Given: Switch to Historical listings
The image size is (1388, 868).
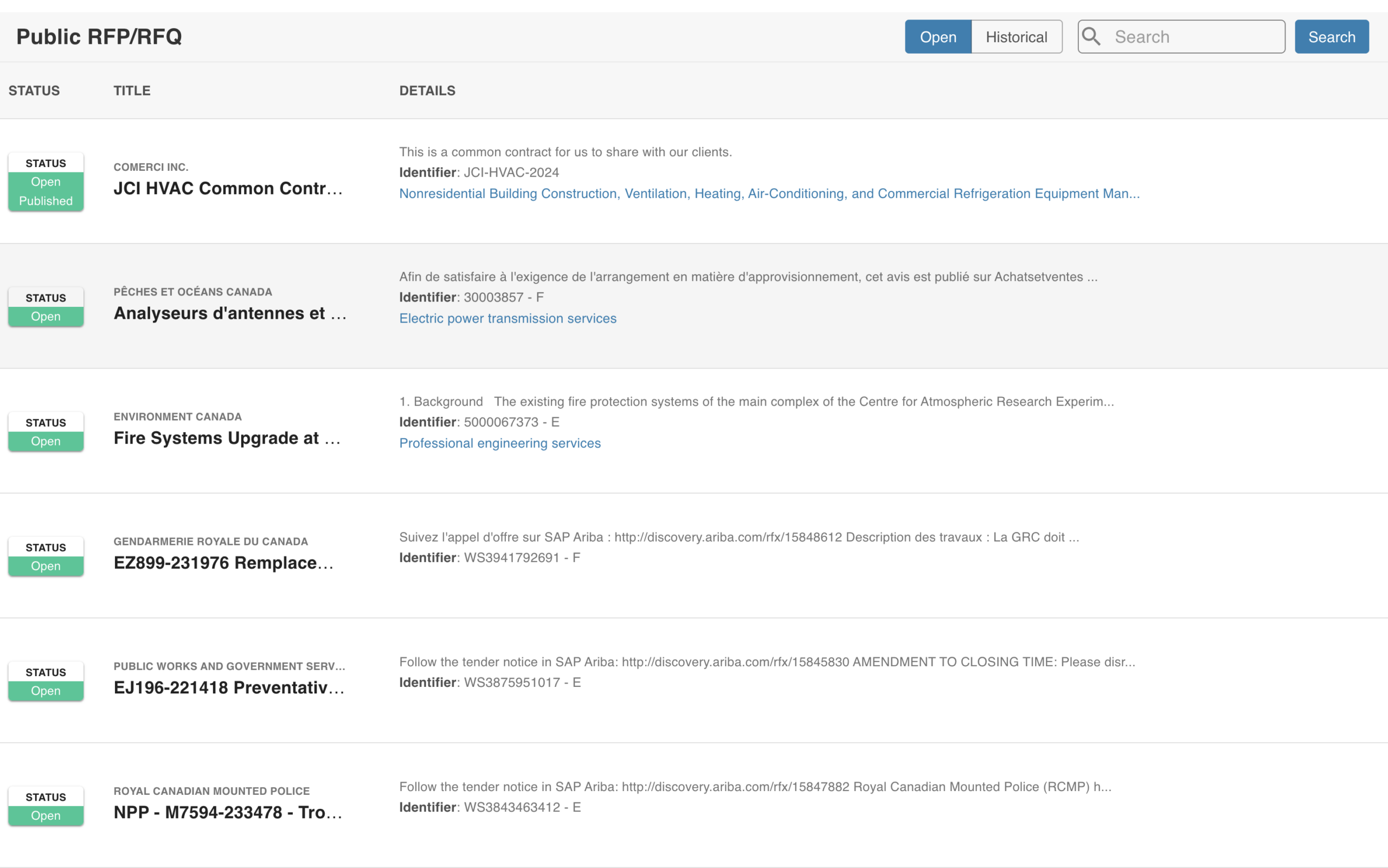Looking at the screenshot, I should [1016, 37].
